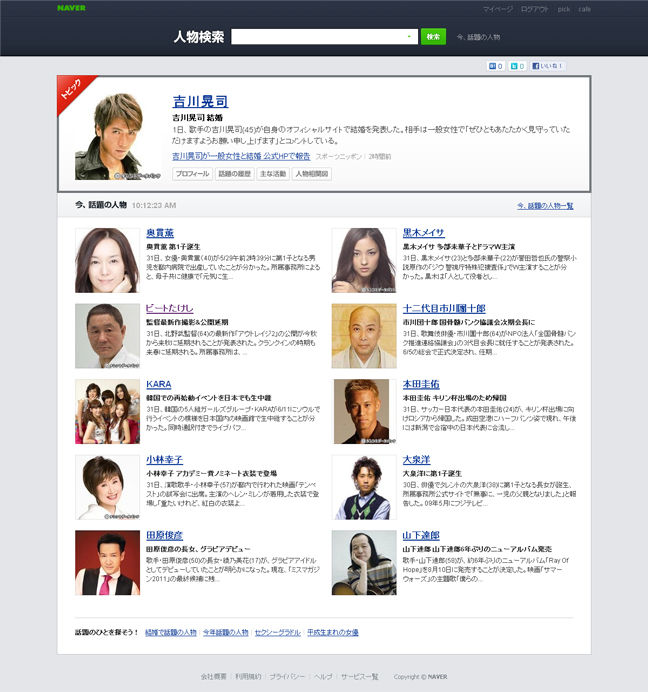648x692 pixels.
Task: Click the green 検索 search button
Action: [x=433, y=37]
